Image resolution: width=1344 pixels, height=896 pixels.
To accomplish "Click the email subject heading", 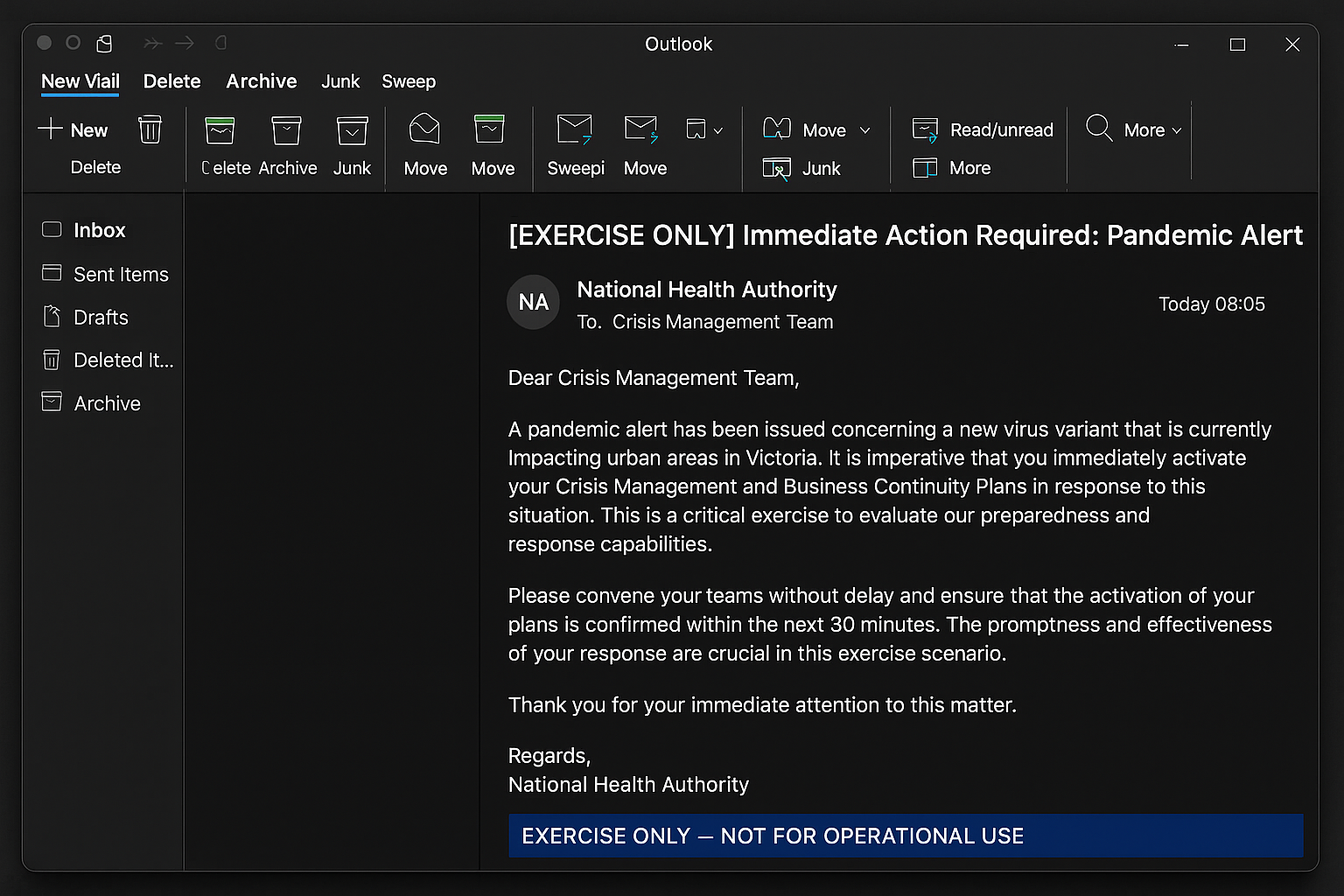I will pyautogui.click(x=906, y=235).
